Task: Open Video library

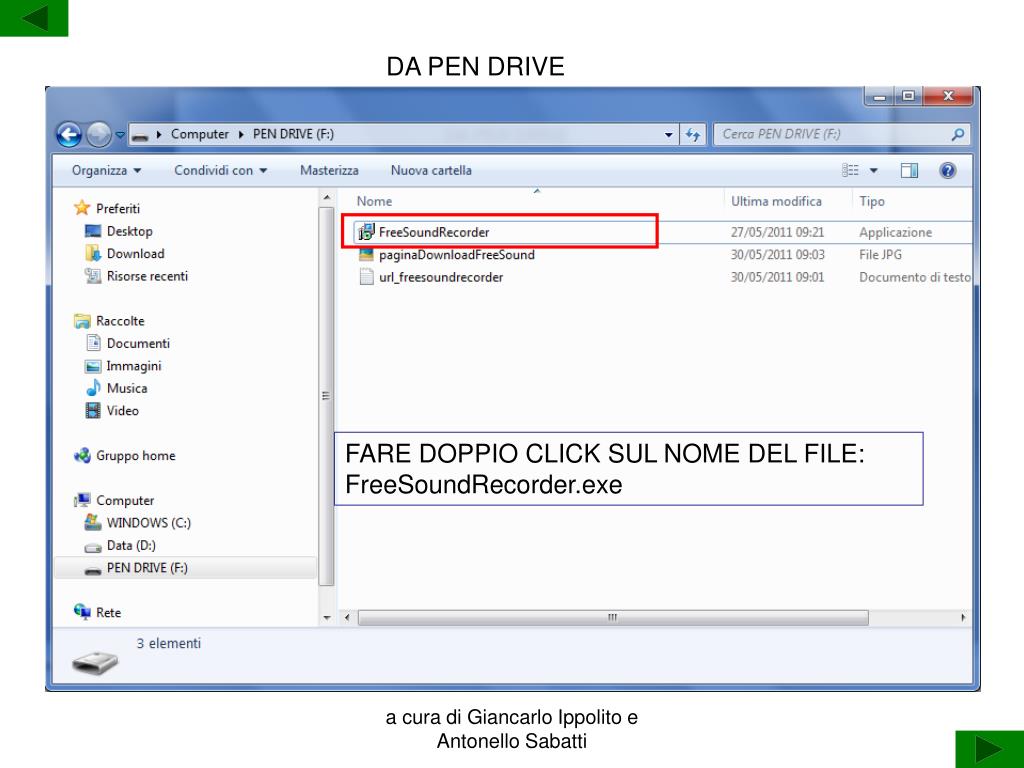Action: click(x=123, y=411)
